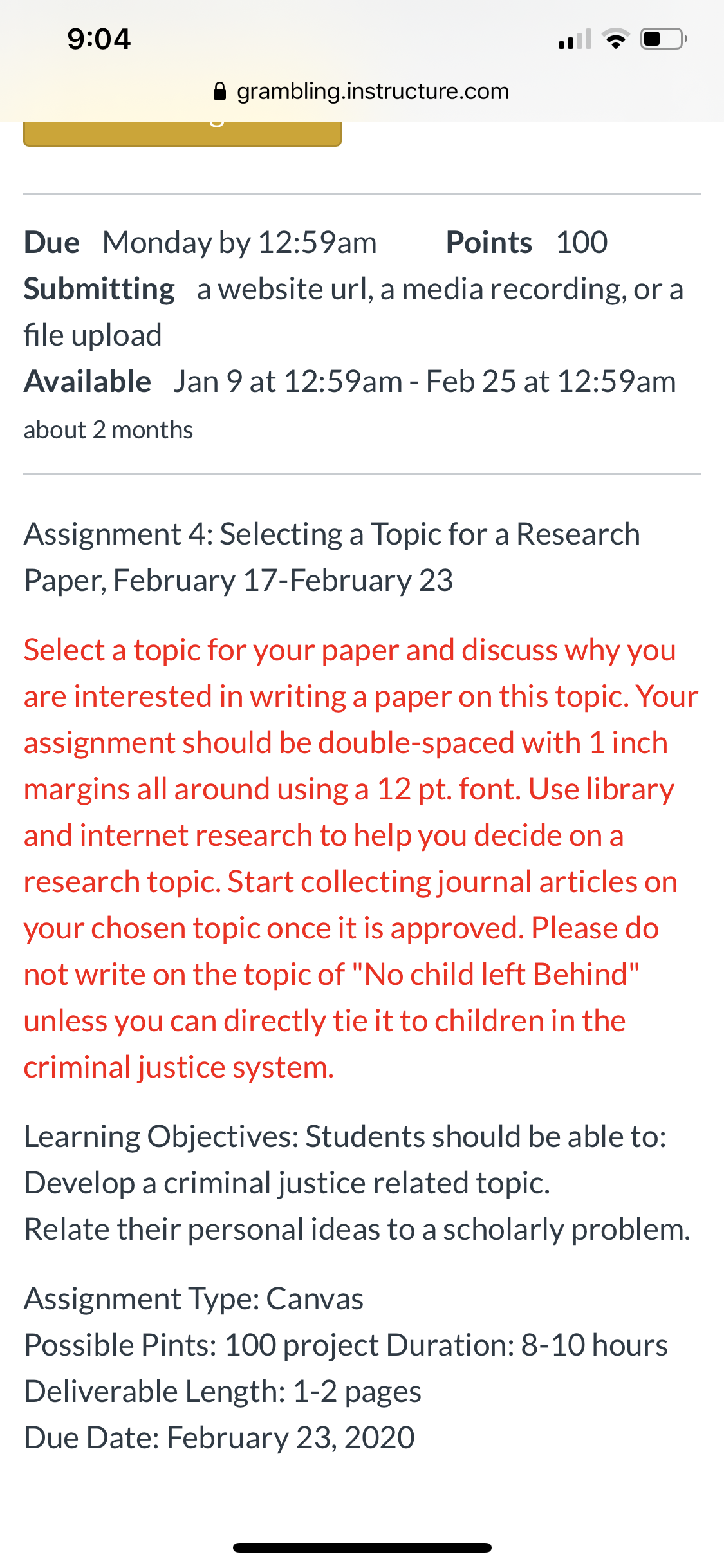
Task: Open the grambling.instructure.com address bar
Action: click(361, 91)
